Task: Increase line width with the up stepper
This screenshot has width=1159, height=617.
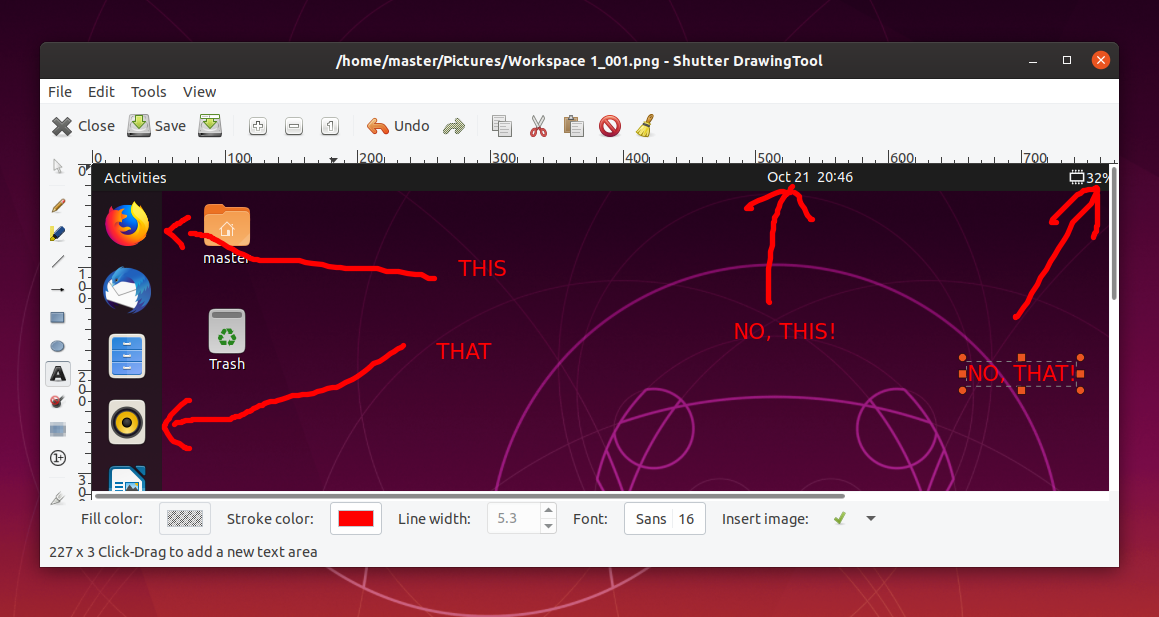Action: pos(548,512)
